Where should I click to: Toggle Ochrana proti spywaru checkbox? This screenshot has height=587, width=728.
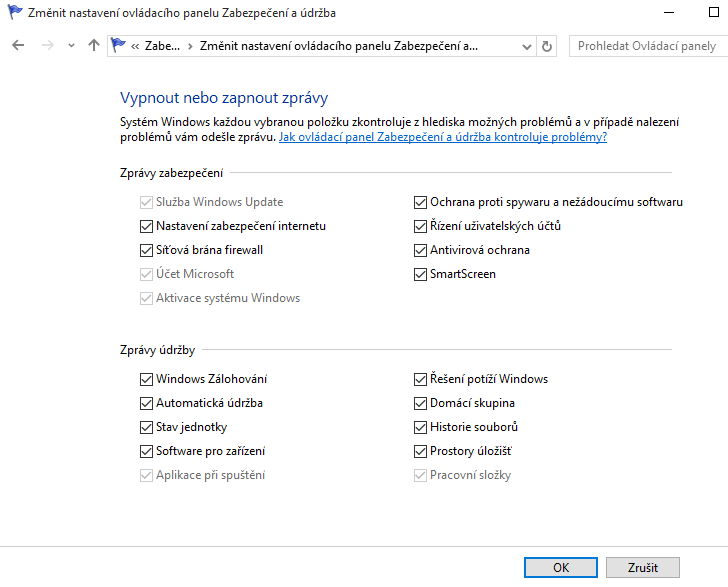point(420,202)
